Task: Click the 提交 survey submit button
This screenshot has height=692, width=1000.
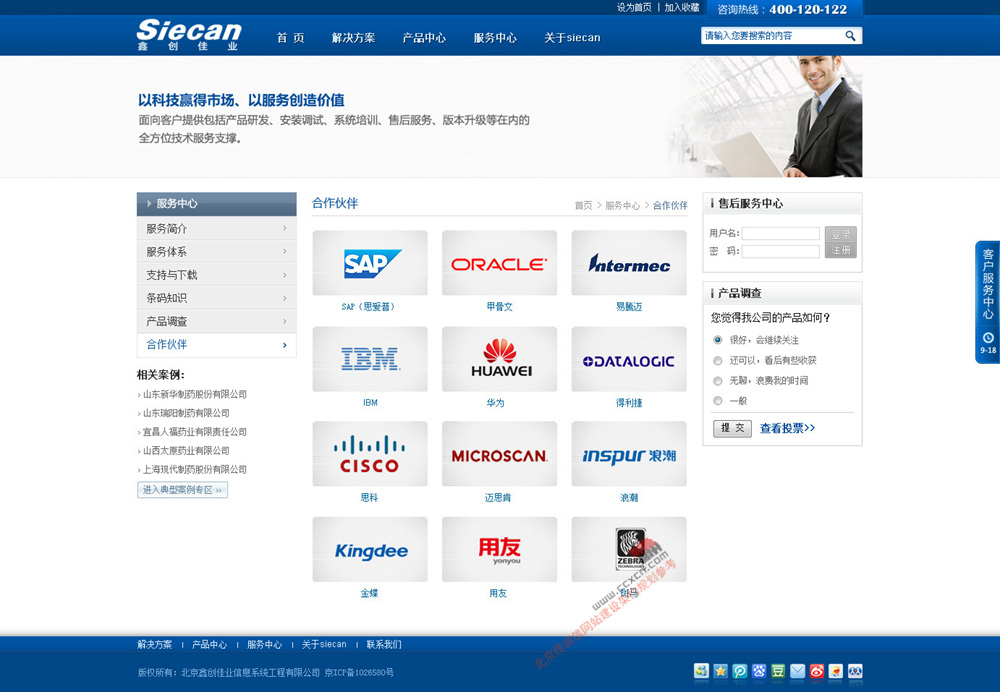Action: pos(732,428)
